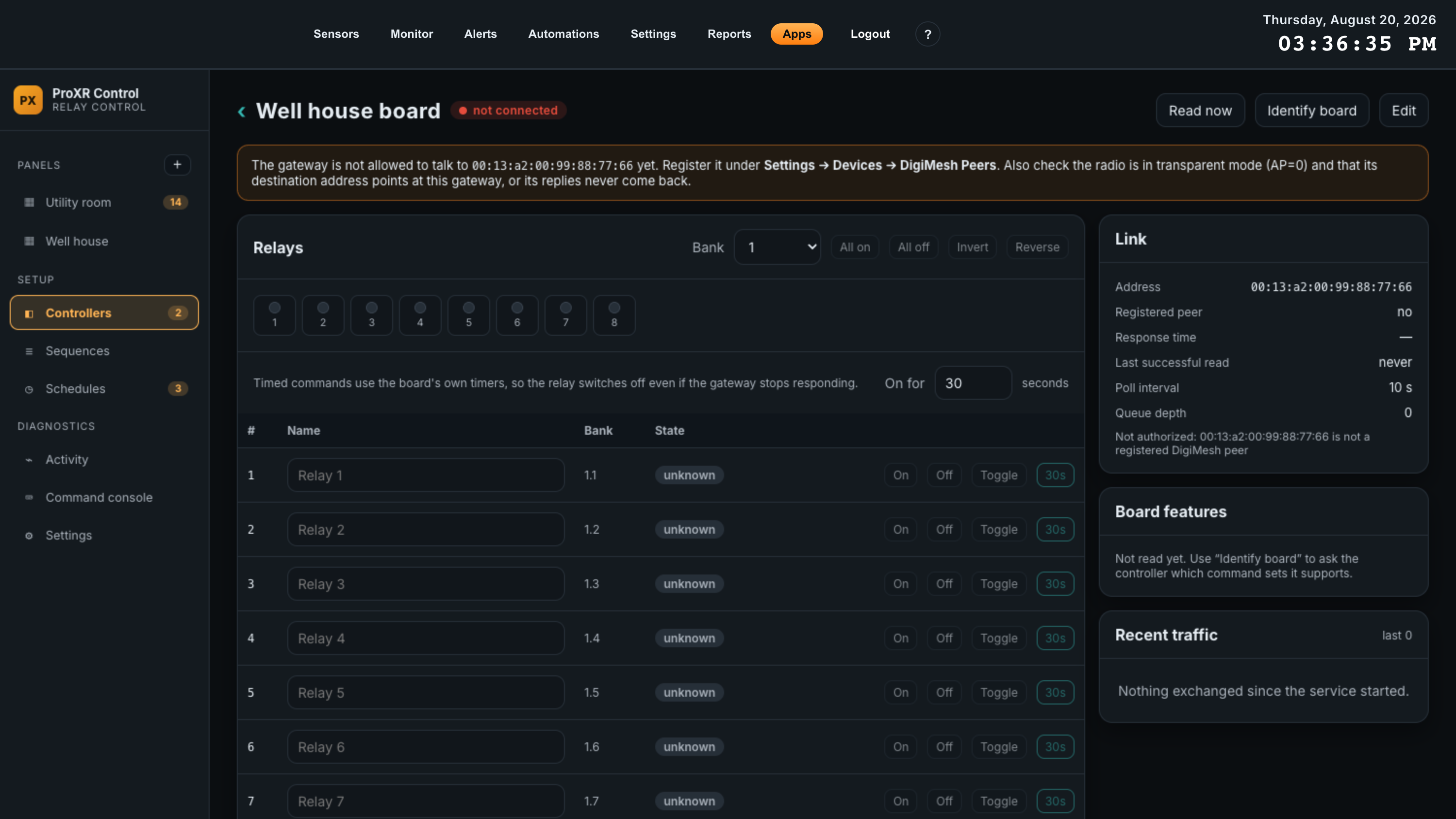Click the 'not connected' status badge
Image resolution: width=1456 pixels, height=819 pixels.
pos(508,110)
